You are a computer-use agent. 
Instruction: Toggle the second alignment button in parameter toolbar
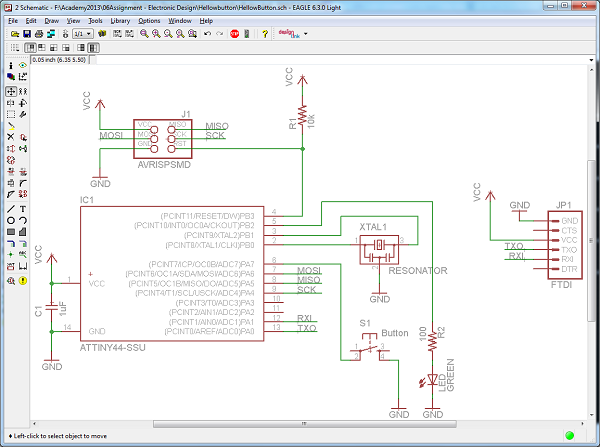click(x=42, y=48)
